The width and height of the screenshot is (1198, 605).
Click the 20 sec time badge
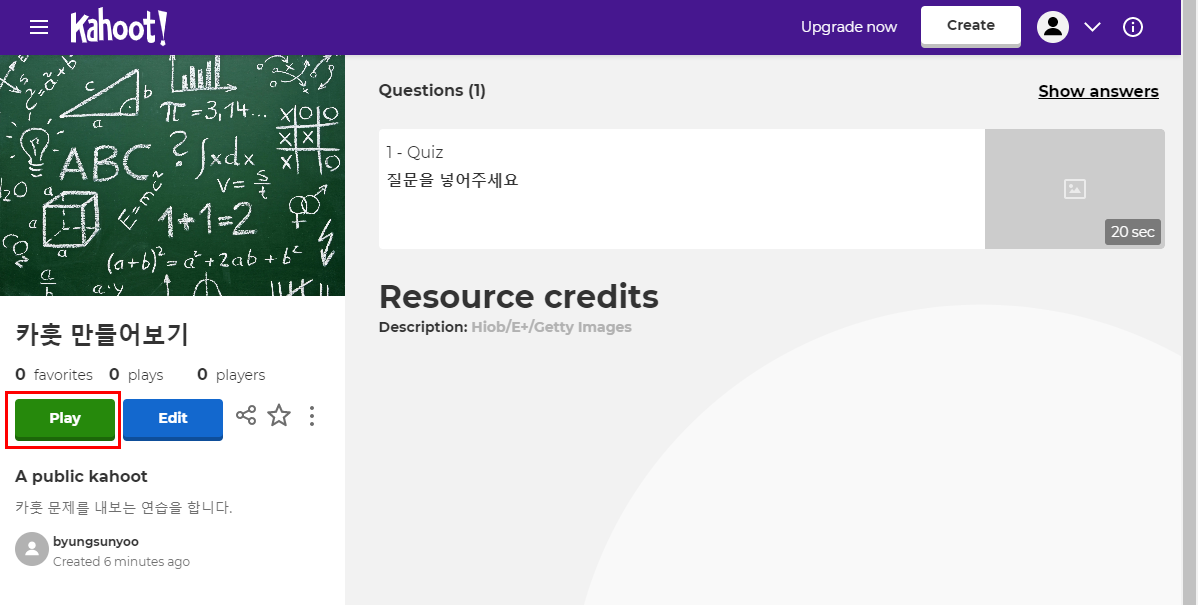1132,232
